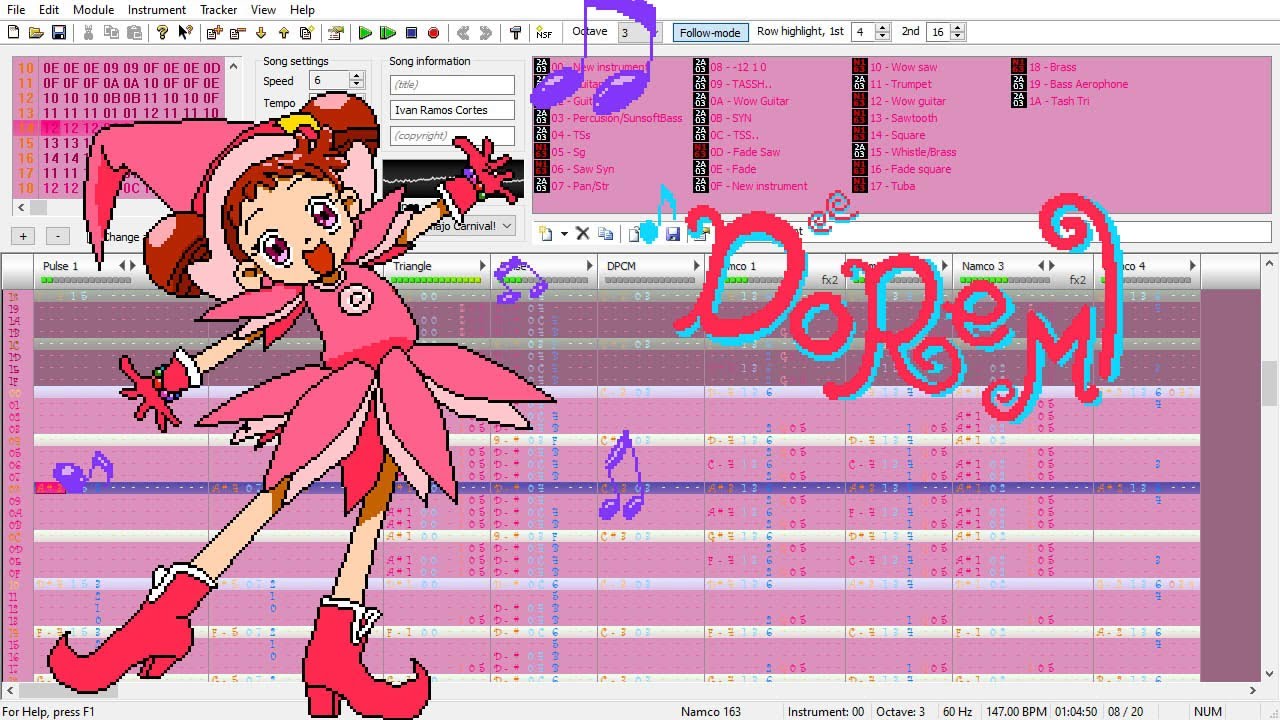This screenshot has height=720, width=1280.
Task: Add a new frame with toolbar icon
Action: (x=214, y=33)
